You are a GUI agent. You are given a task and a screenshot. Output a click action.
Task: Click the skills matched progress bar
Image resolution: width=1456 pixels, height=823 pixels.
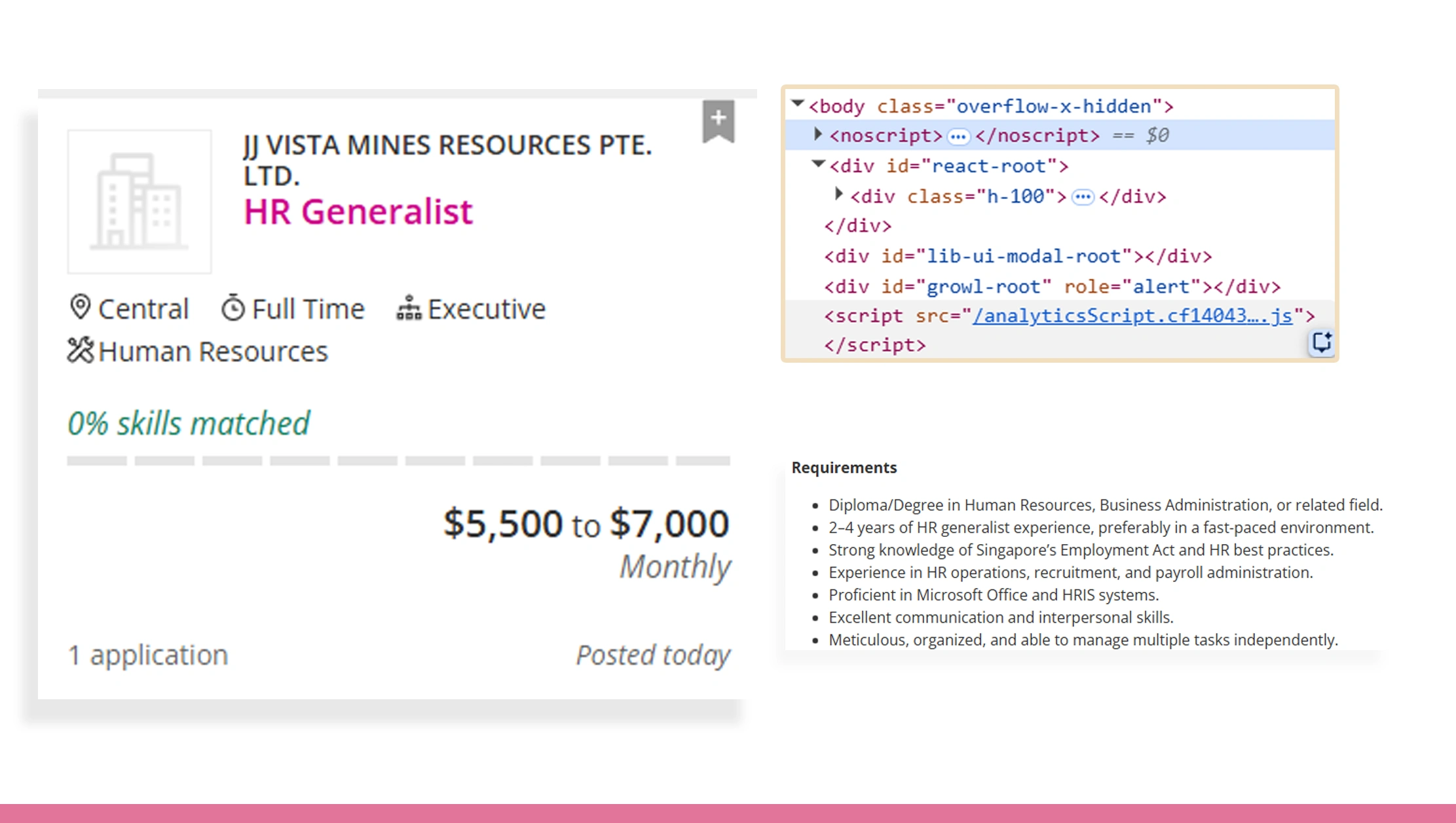[393, 460]
